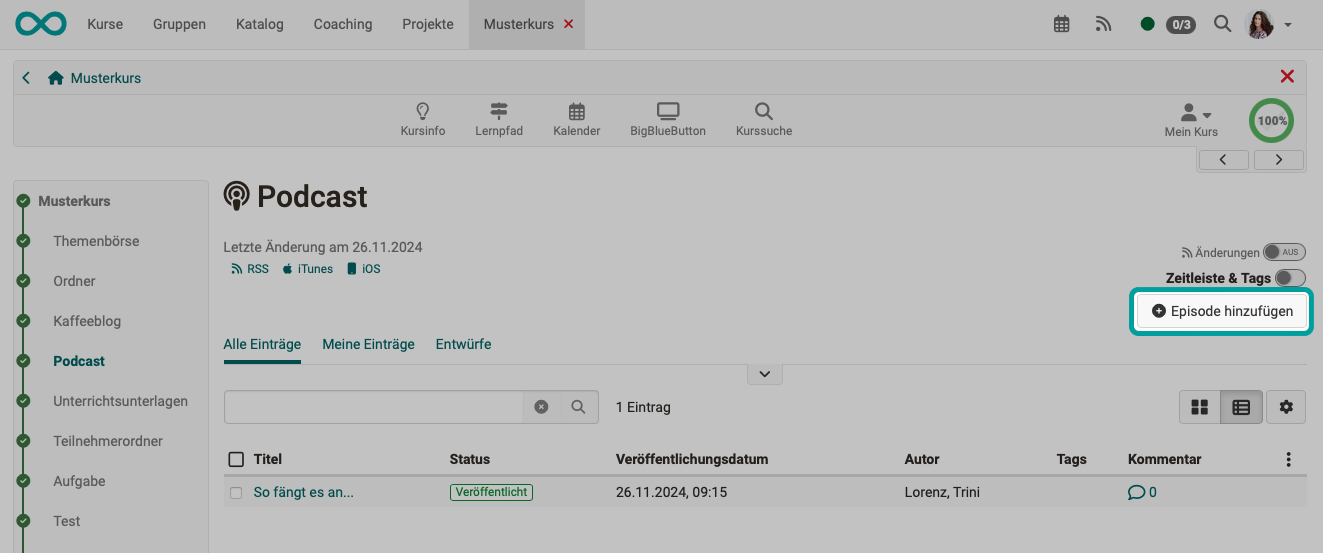Click into the entries search field
This screenshot has width=1323, height=553.
click(x=374, y=407)
